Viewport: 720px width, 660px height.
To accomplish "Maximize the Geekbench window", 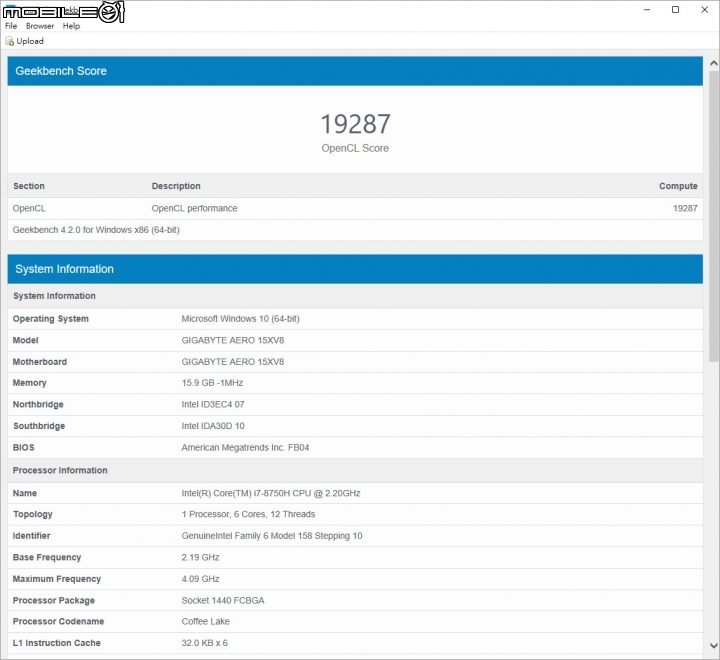I will click(675, 10).
